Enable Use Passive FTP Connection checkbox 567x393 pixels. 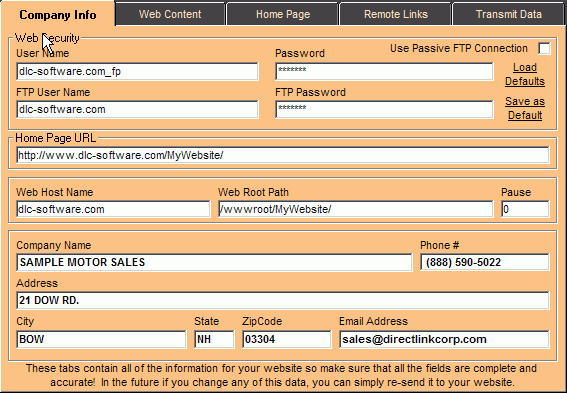[x=544, y=48]
